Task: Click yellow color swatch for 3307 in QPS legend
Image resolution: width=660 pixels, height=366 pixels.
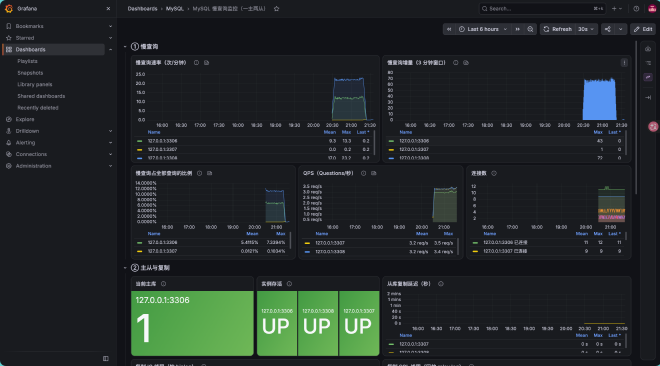Action: [x=307, y=243]
